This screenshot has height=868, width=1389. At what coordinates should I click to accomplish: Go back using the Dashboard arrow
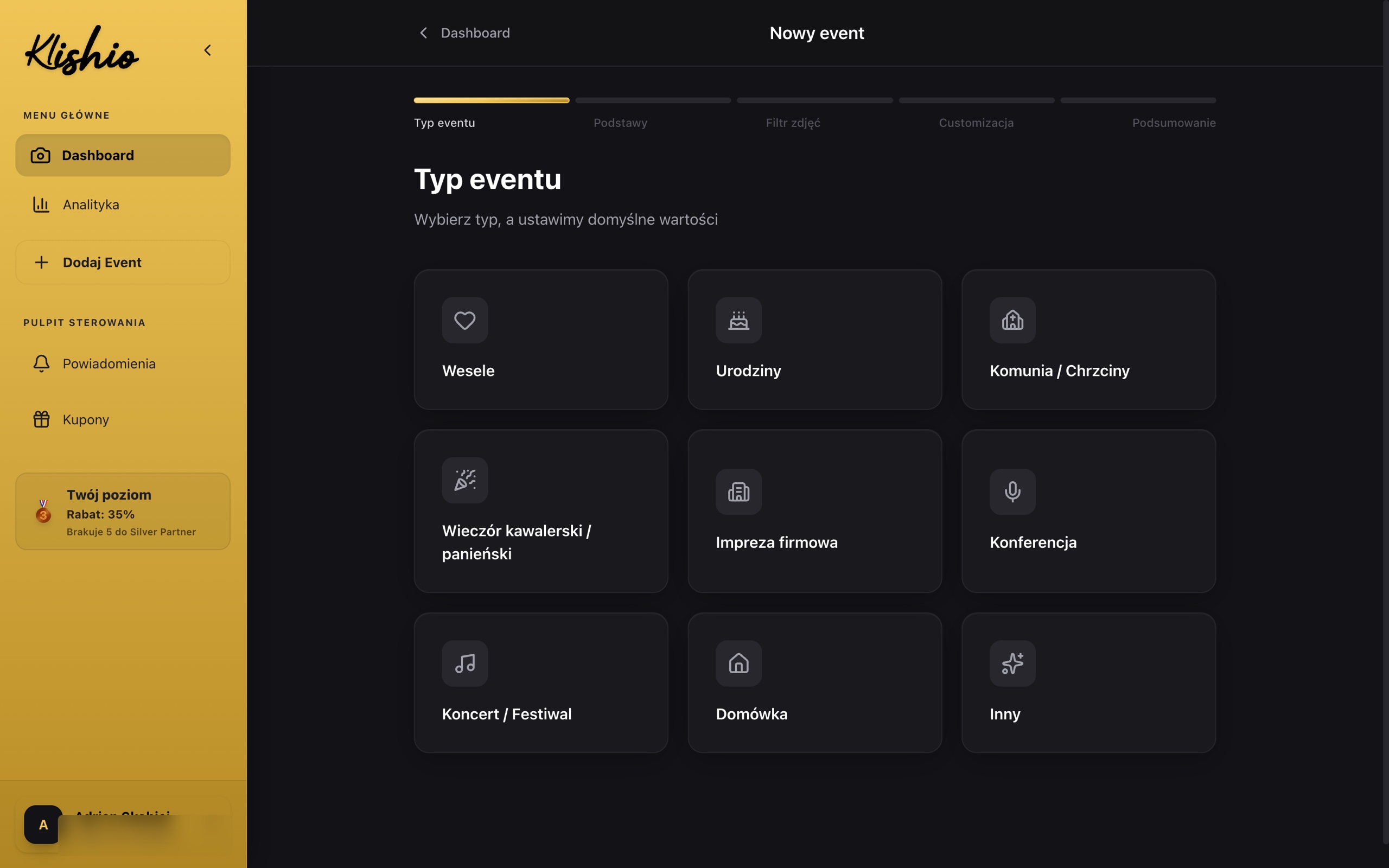423,33
